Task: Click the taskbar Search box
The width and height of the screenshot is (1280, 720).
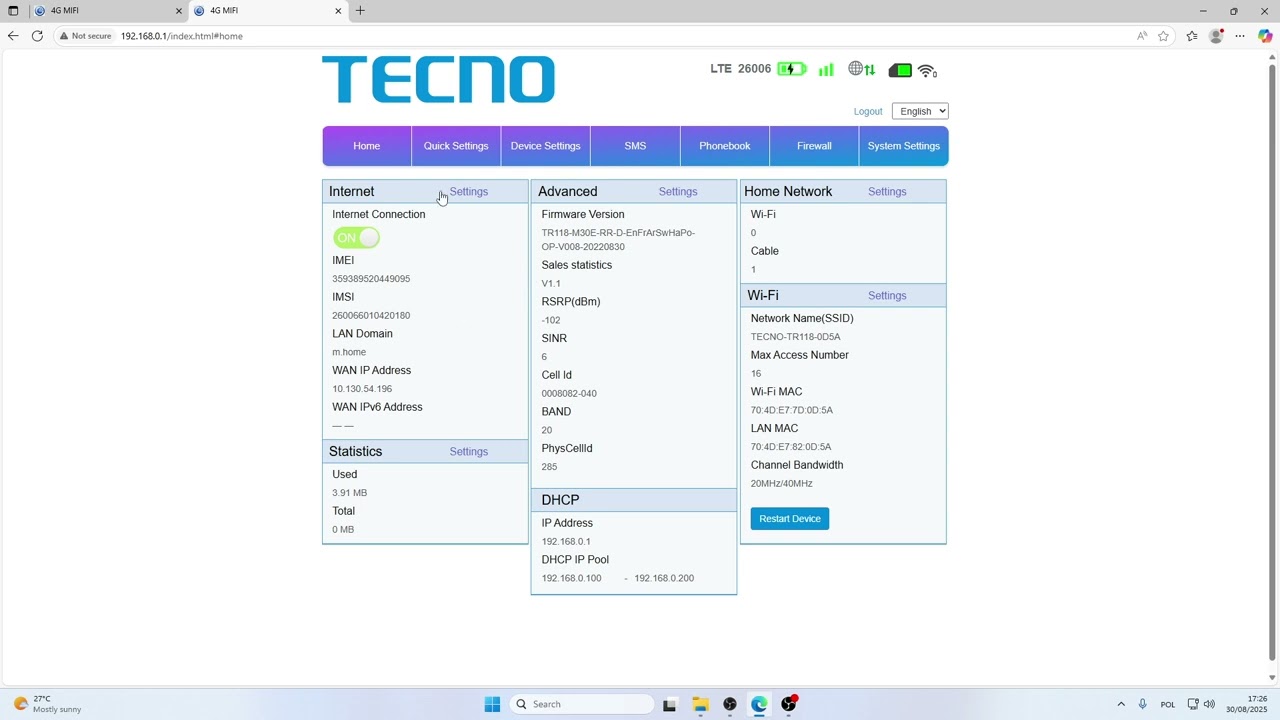Action: click(581, 704)
